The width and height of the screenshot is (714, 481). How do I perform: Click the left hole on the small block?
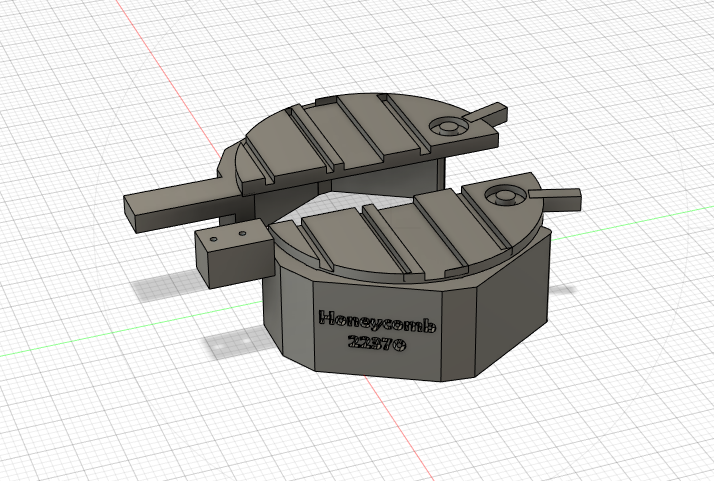tap(223, 238)
